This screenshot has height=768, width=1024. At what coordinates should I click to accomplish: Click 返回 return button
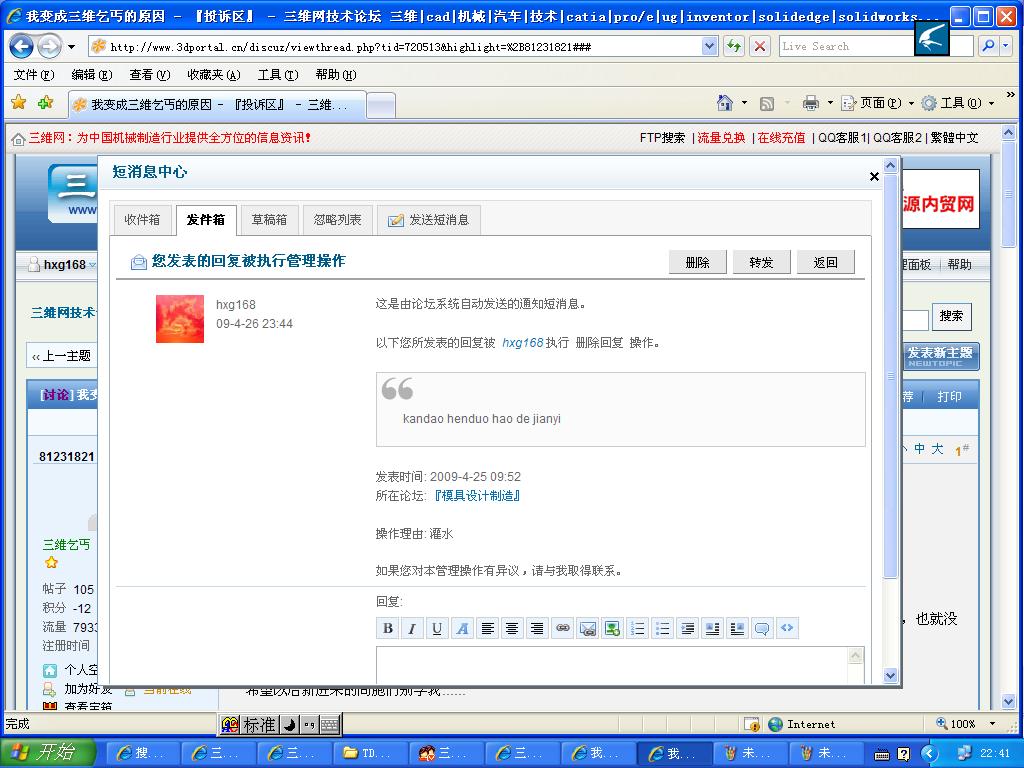(x=825, y=263)
